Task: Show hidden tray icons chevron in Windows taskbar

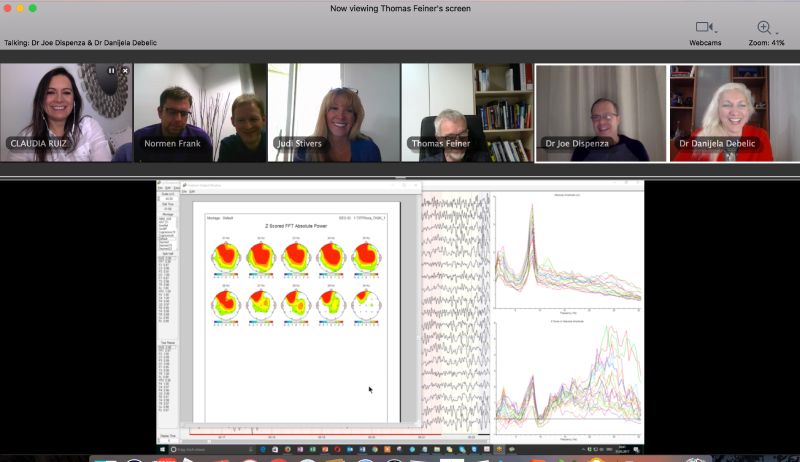Action: (x=583, y=449)
